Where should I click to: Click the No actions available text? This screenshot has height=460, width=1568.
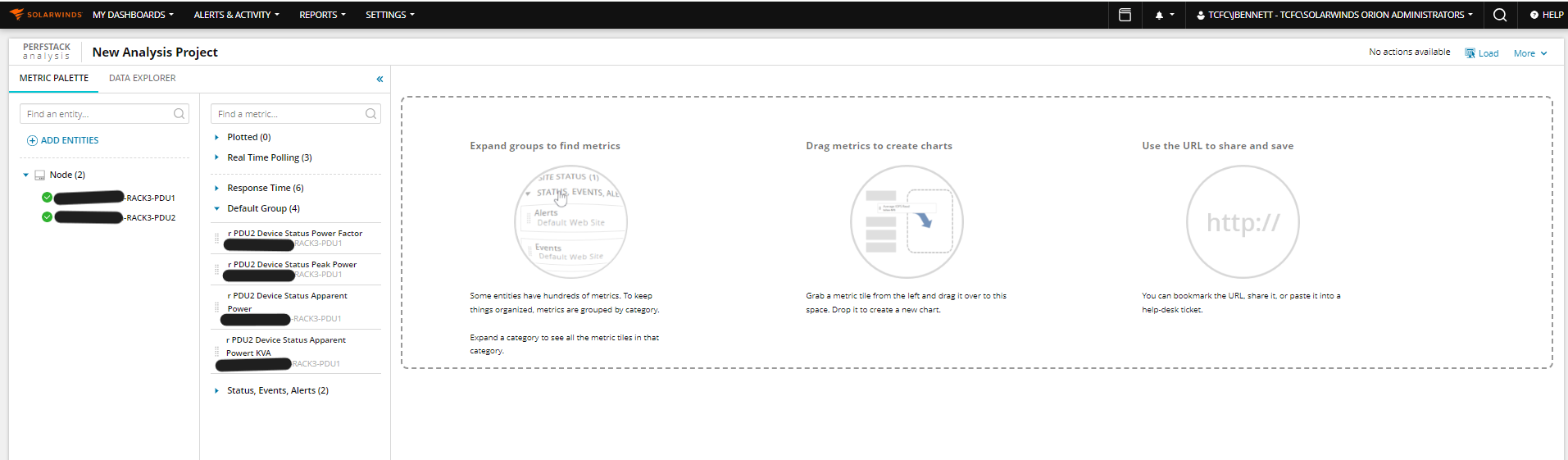pyautogui.click(x=1409, y=52)
